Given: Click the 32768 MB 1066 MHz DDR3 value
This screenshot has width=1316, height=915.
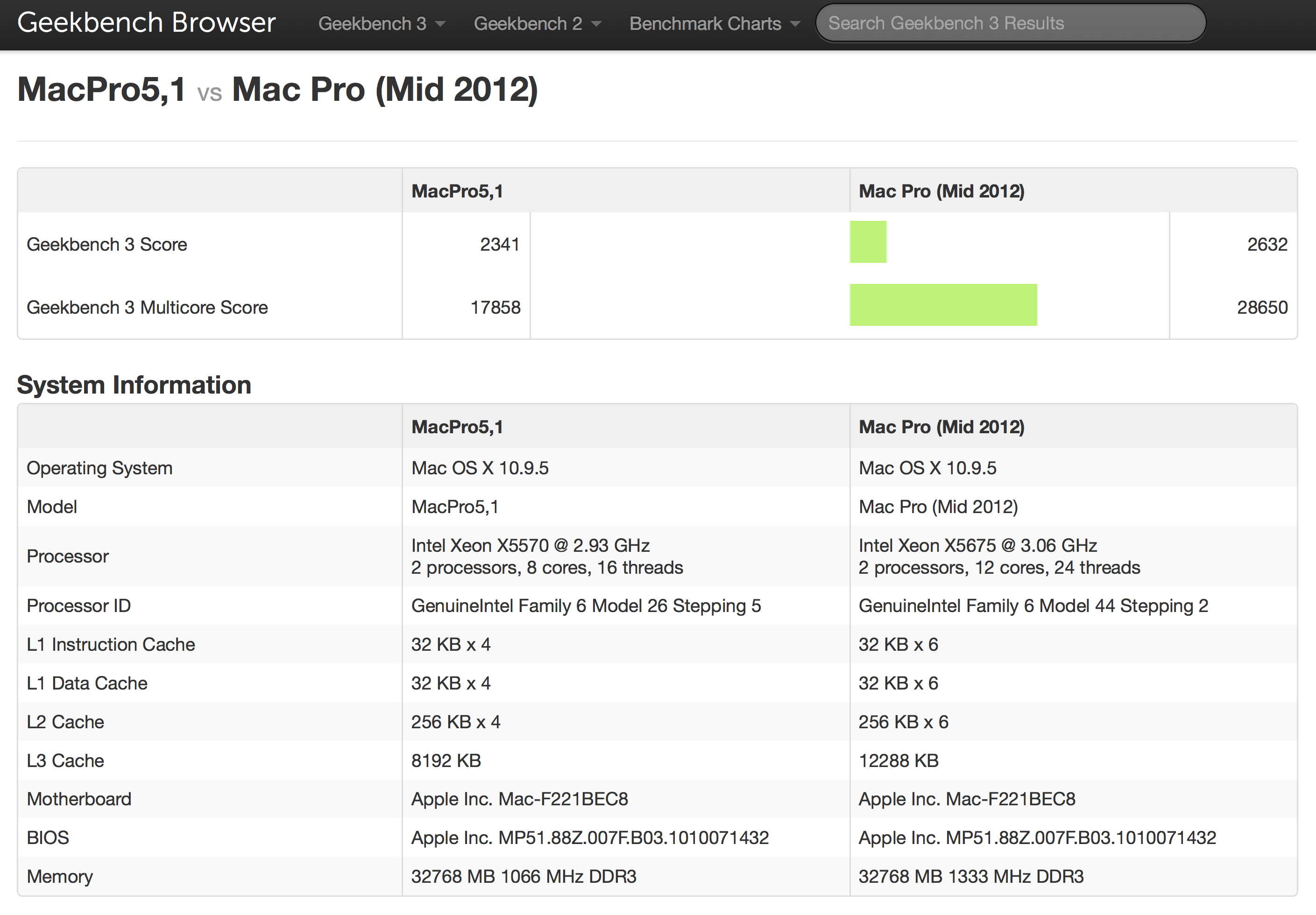Looking at the screenshot, I should click(x=524, y=876).
